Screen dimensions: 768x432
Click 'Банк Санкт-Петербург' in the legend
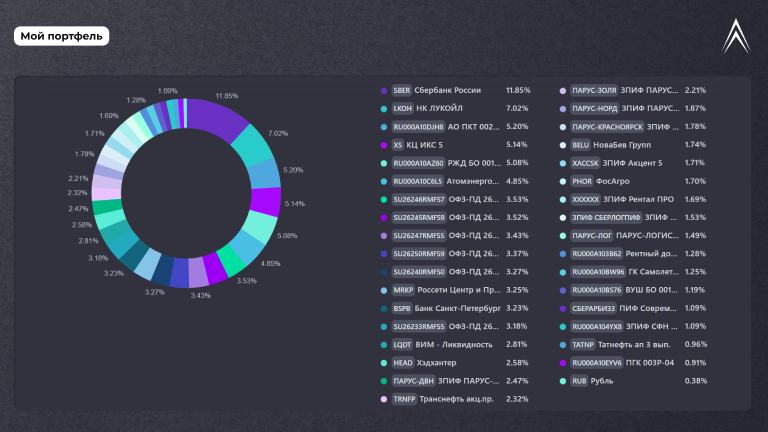(x=457, y=309)
